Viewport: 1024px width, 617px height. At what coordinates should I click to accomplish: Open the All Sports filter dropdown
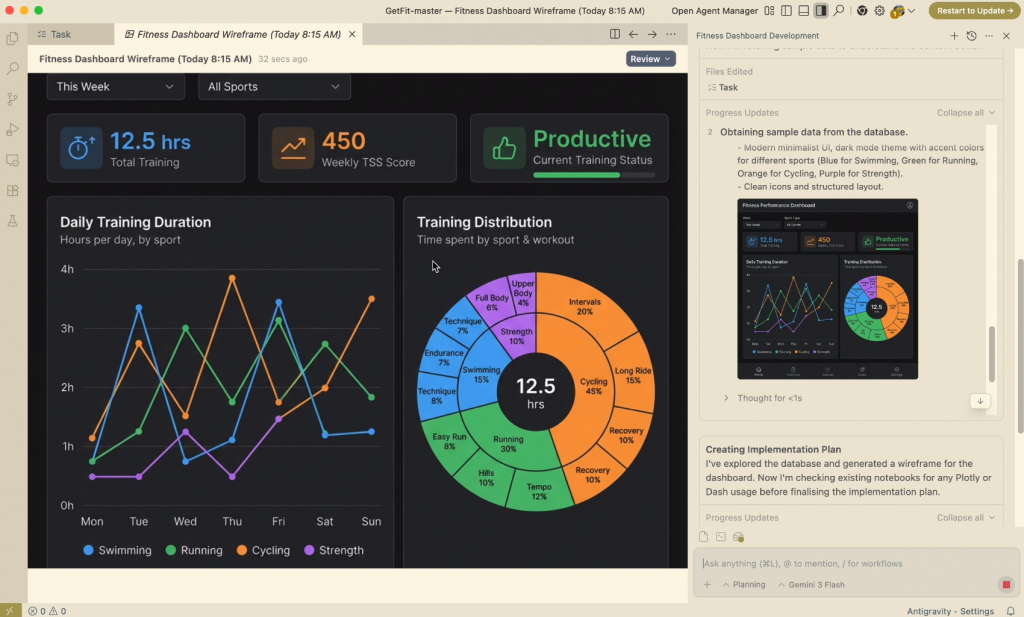[273, 87]
